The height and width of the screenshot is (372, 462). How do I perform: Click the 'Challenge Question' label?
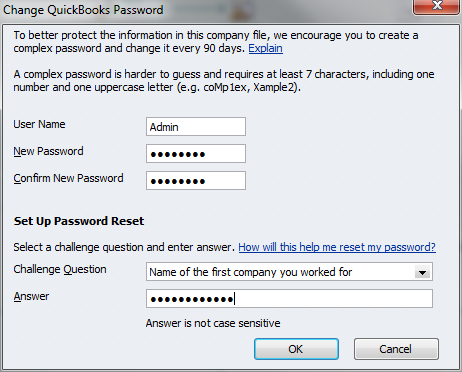coord(60,269)
